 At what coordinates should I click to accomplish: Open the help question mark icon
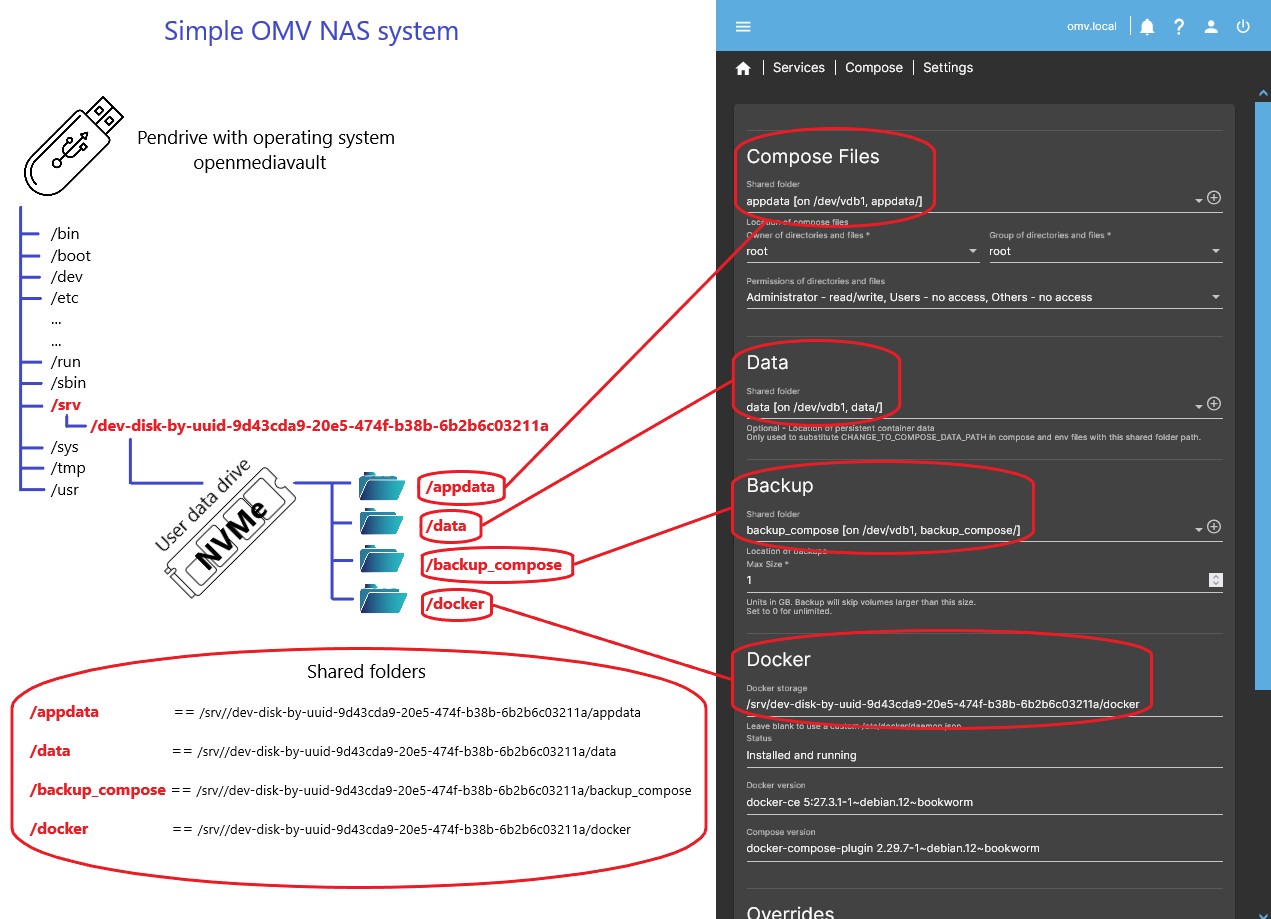pyautogui.click(x=1179, y=27)
